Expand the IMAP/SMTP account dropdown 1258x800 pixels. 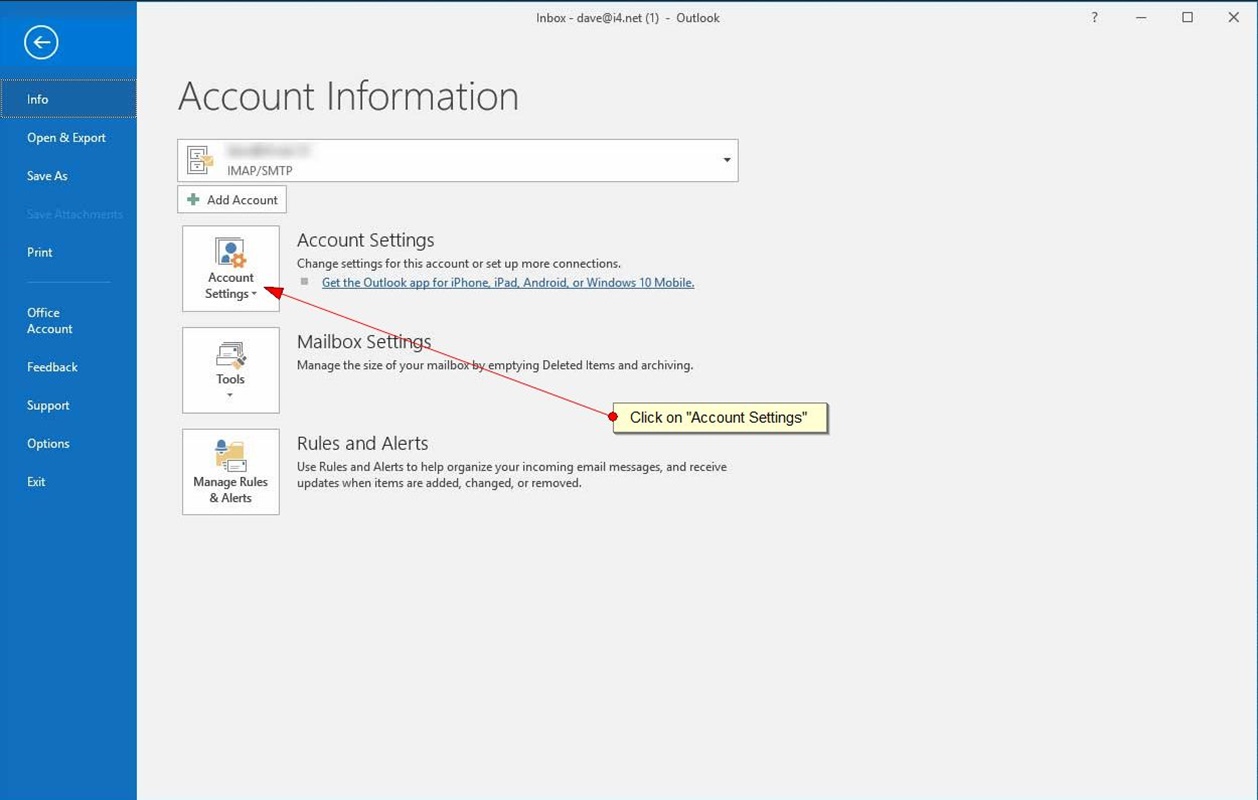727,160
